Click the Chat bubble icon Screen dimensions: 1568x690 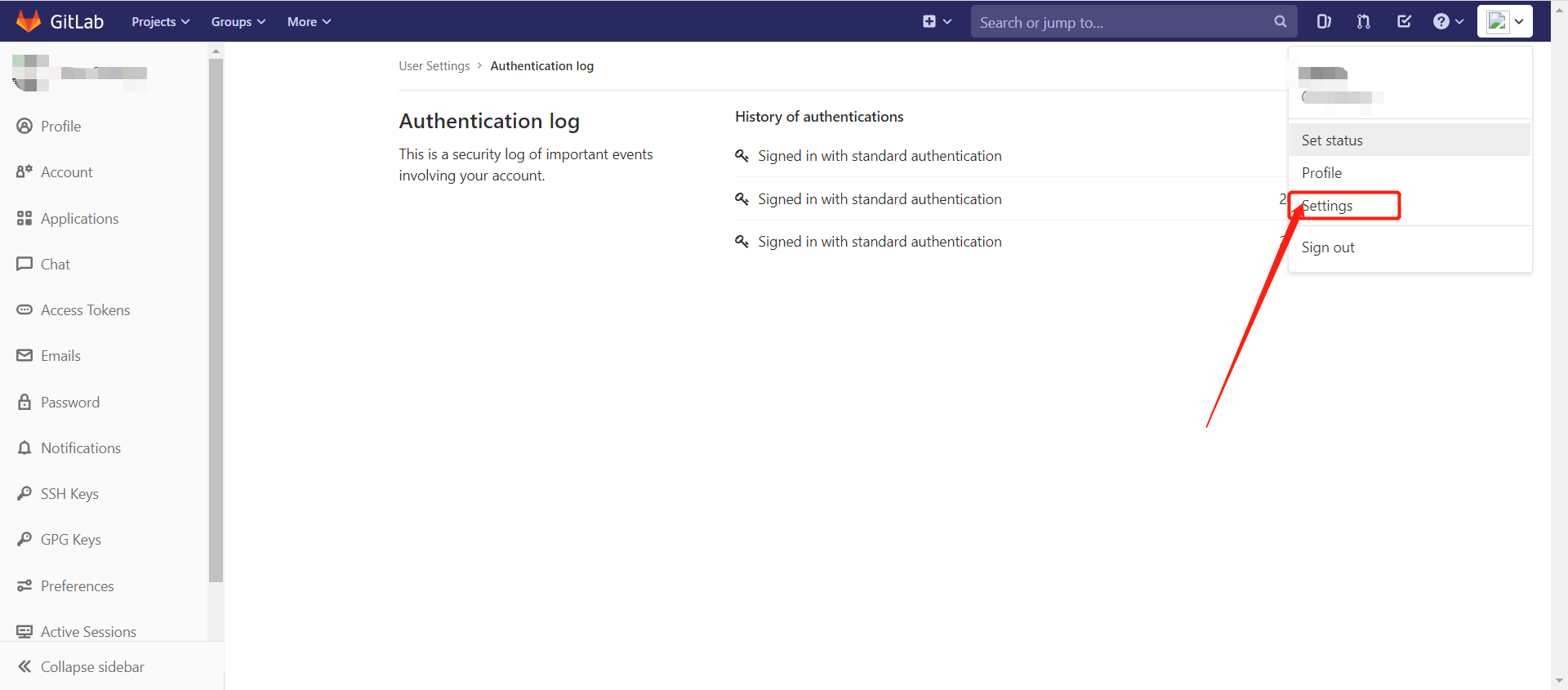point(24,264)
